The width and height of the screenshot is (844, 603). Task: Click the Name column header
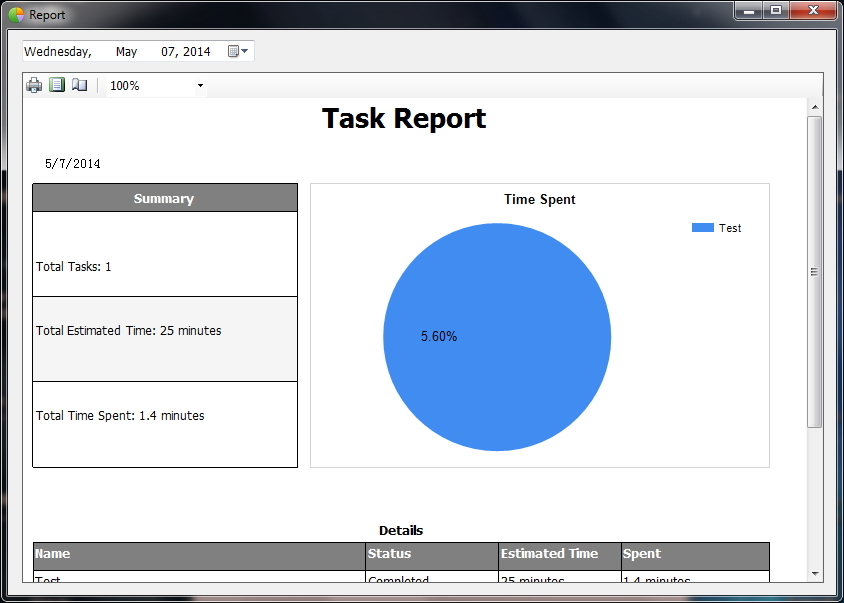coord(199,554)
